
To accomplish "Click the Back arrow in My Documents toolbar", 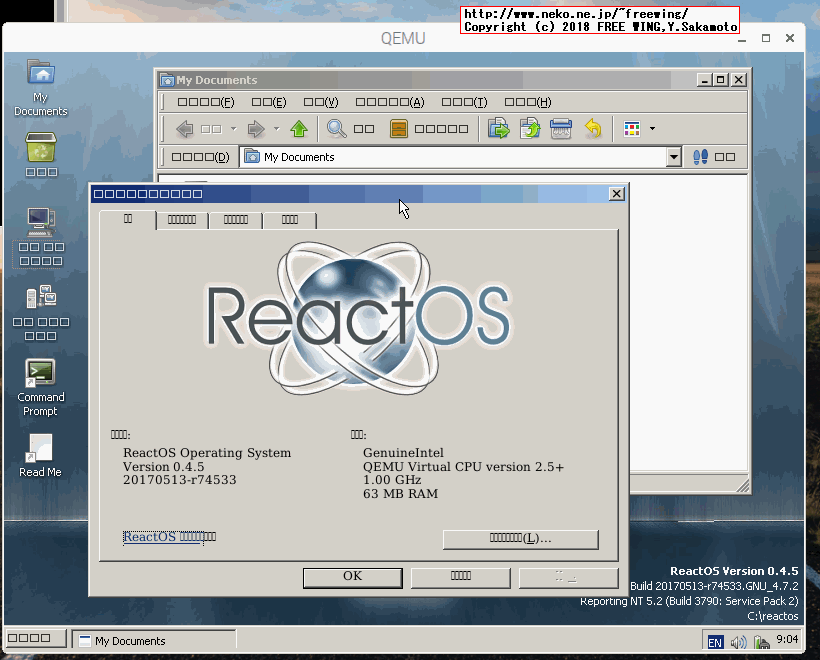I will click(x=184, y=129).
